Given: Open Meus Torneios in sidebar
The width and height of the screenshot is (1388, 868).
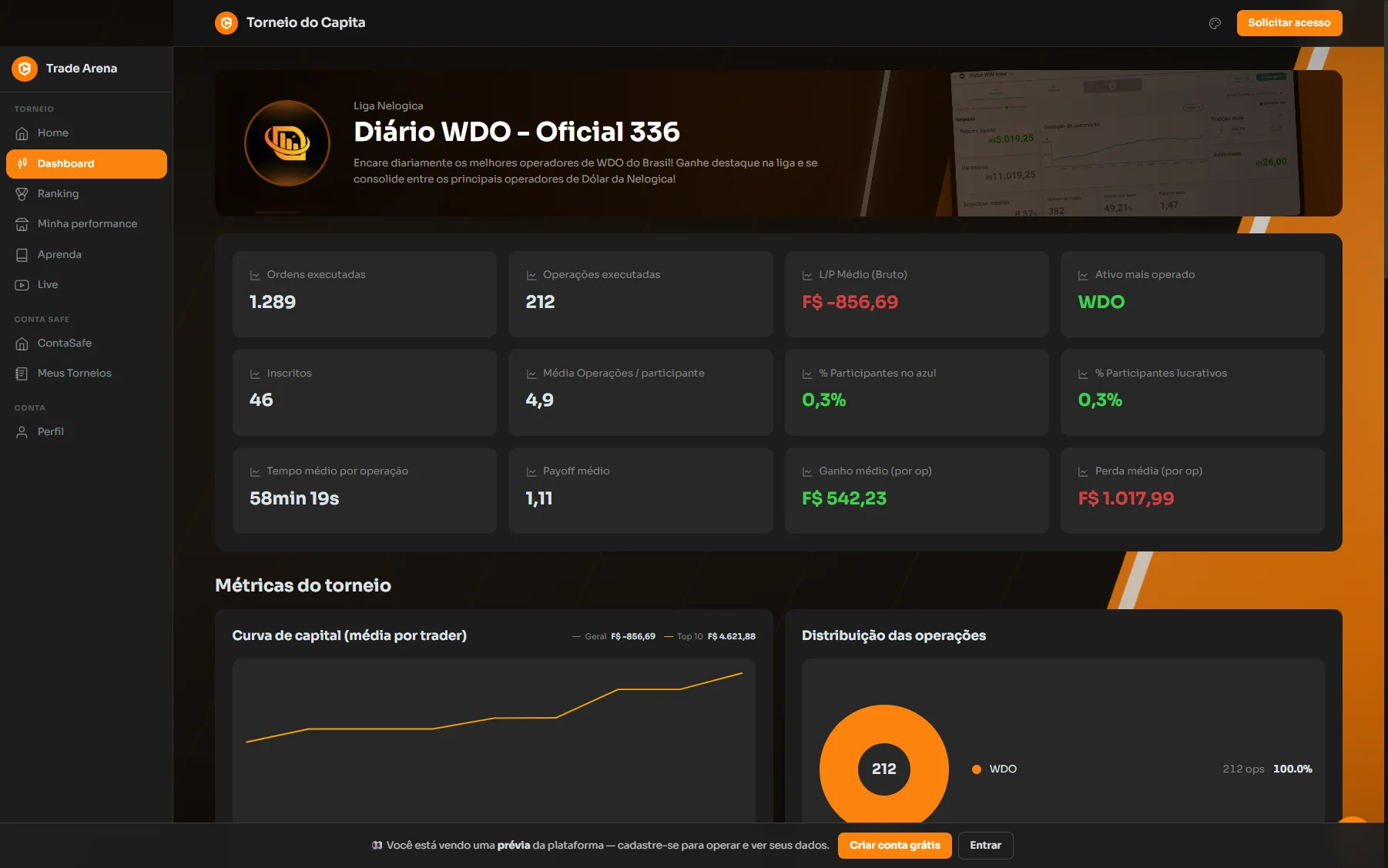Looking at the screenshot, I should point(86,374).
